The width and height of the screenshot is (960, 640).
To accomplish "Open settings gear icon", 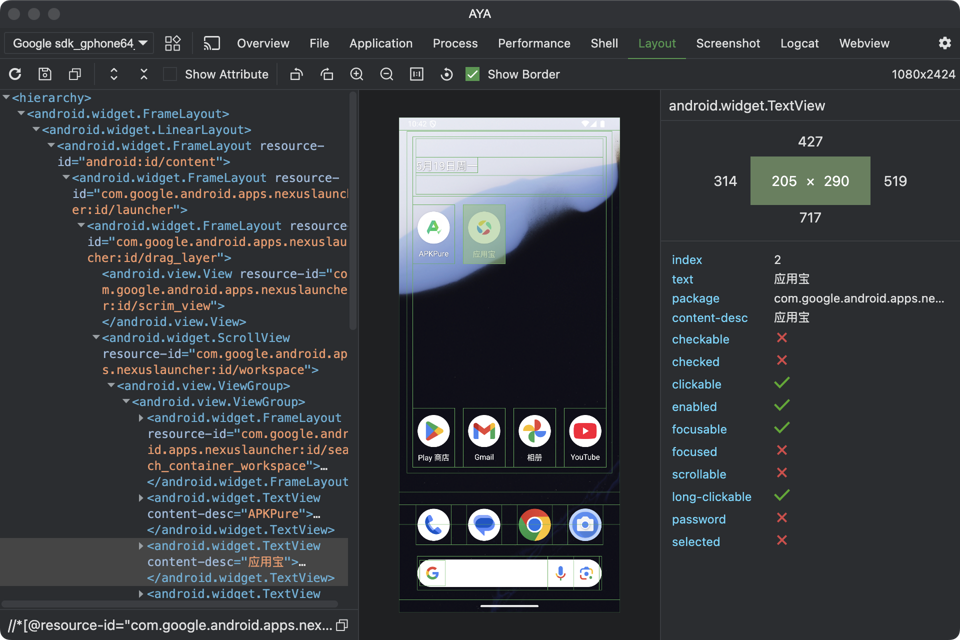I will [945, 43].
